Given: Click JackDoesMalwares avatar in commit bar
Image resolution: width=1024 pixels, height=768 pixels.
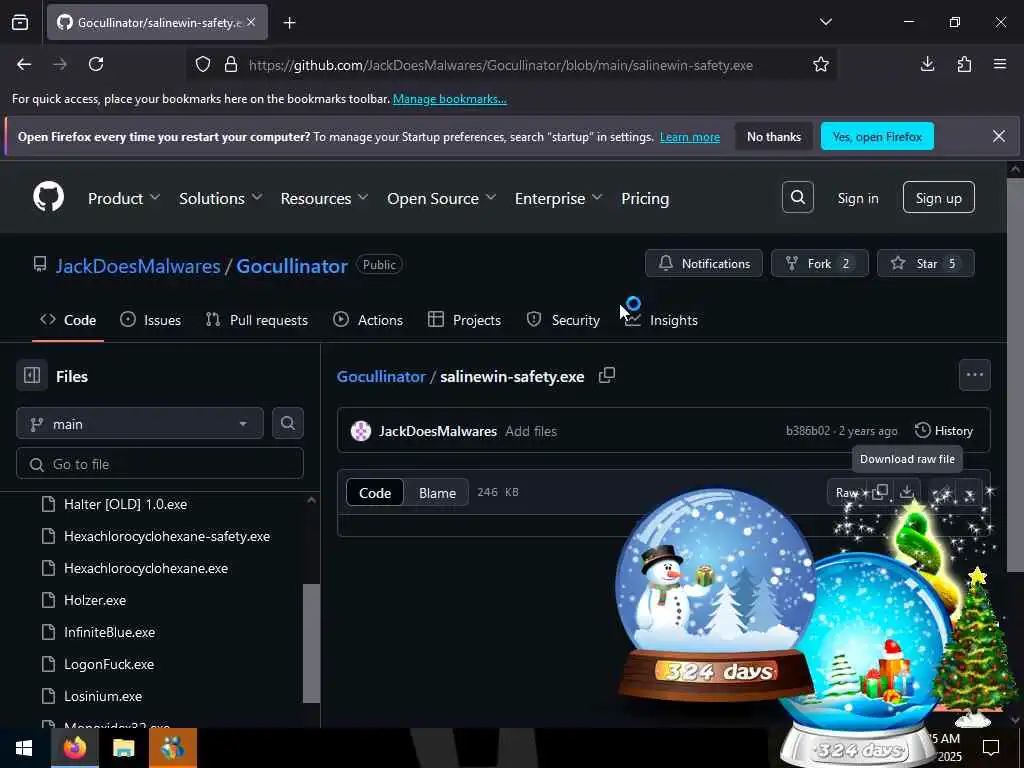Looking at the screenshot, I should click(x=360, y=431).
